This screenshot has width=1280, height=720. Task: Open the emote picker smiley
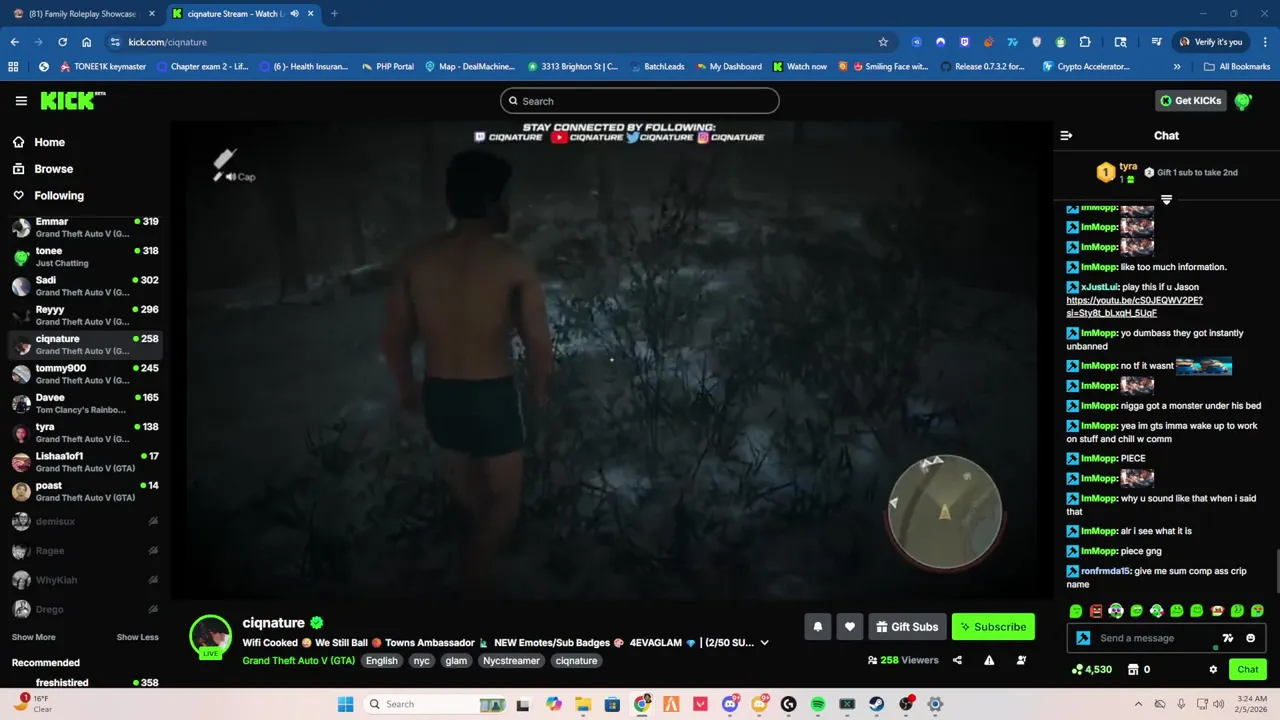click(x=1250, y=638)
